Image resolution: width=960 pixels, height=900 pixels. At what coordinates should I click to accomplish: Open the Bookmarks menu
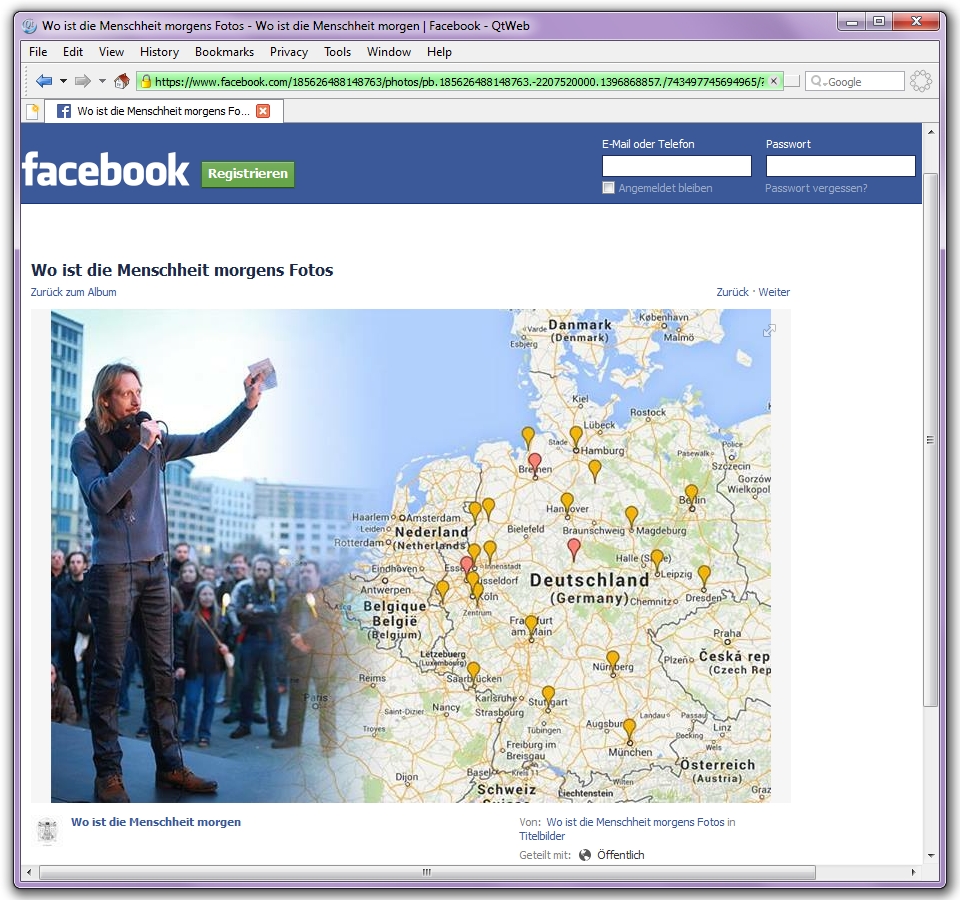pyautogui.click(x=224, y=52)
